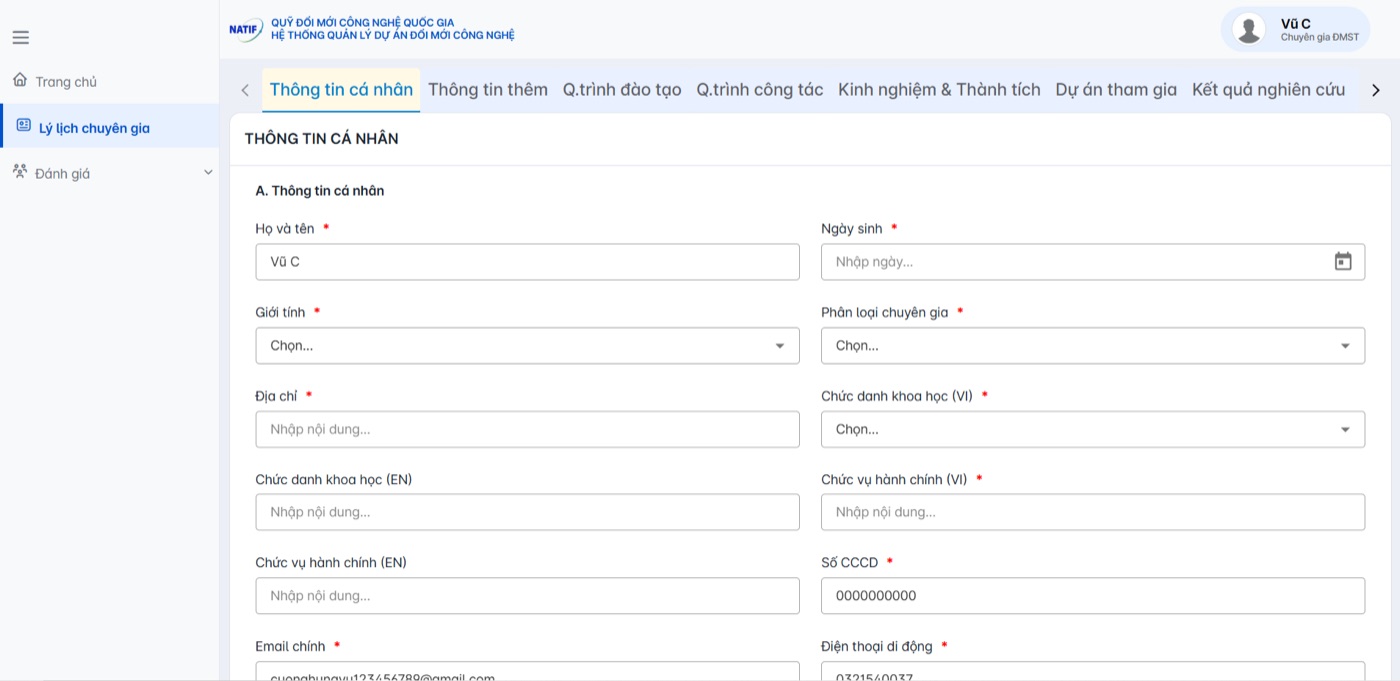Click the Họ và tên input field
Image resolution: width=1400 pixels, height=681 pixels.
point(527,262)
